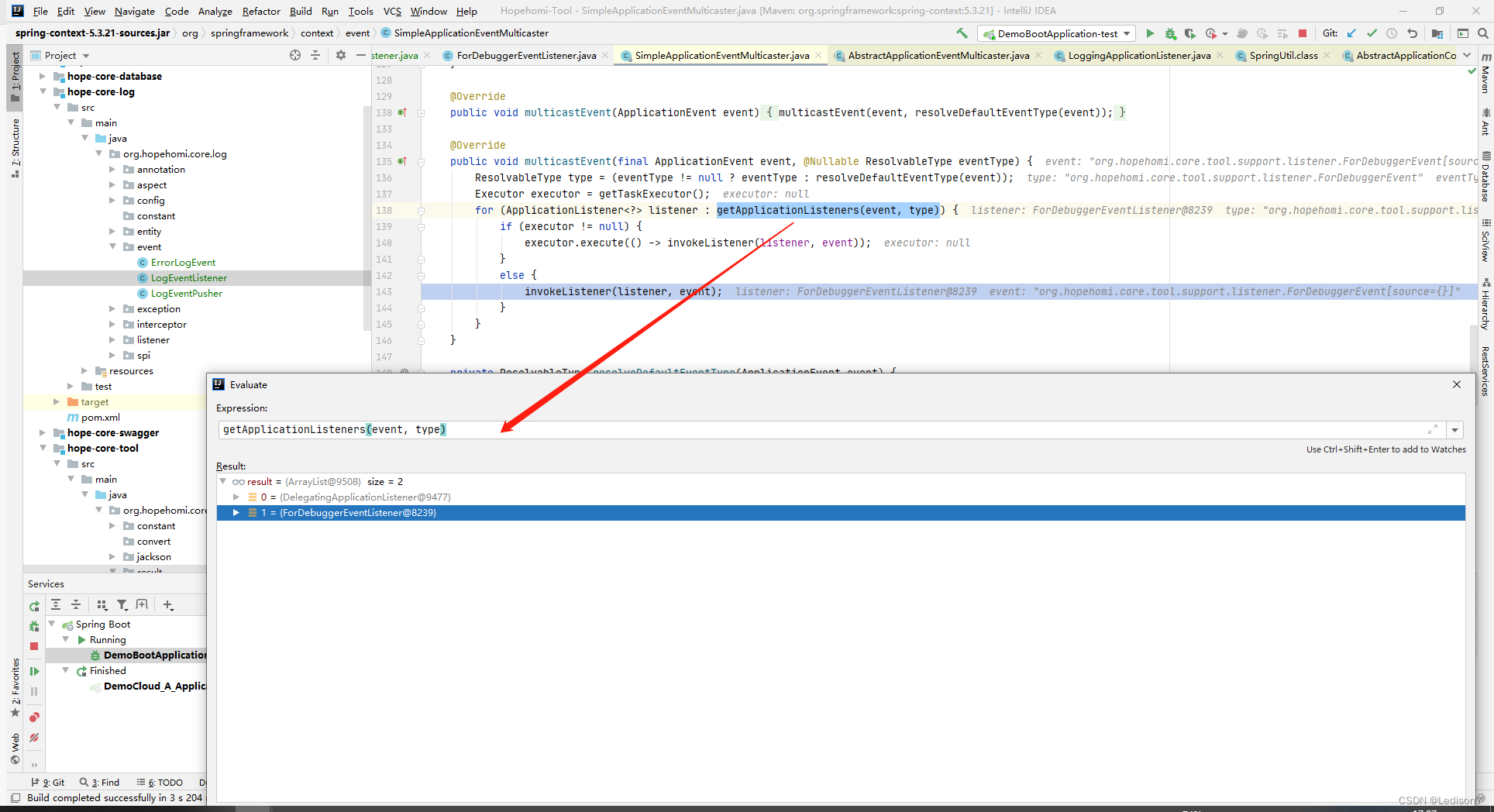Expand the annotation package

(x=112, y=169)
